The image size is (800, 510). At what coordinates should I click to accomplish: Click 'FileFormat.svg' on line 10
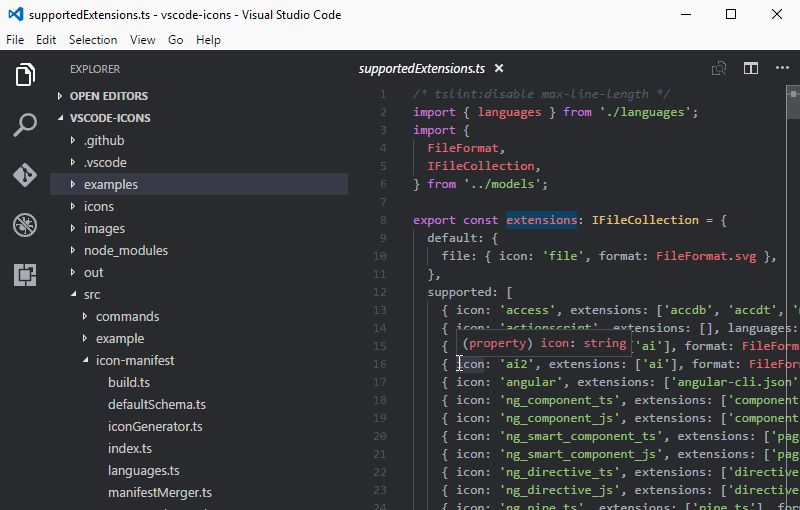point(706,256)
